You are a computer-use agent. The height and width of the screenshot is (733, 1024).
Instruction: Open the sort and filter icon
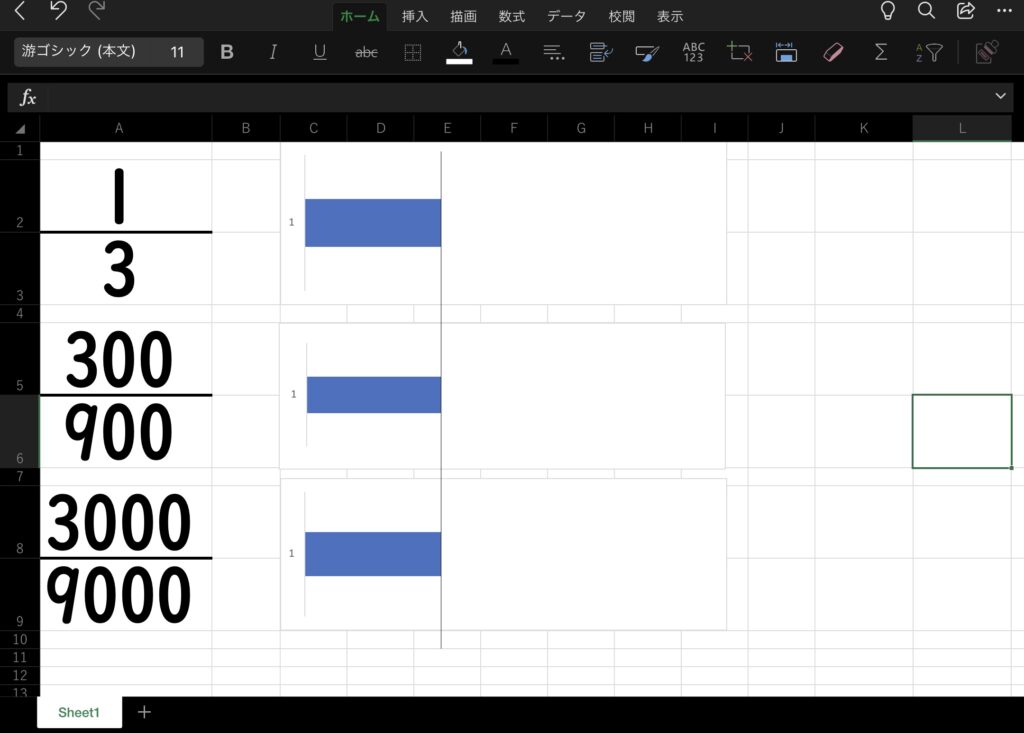coord(928,52)
